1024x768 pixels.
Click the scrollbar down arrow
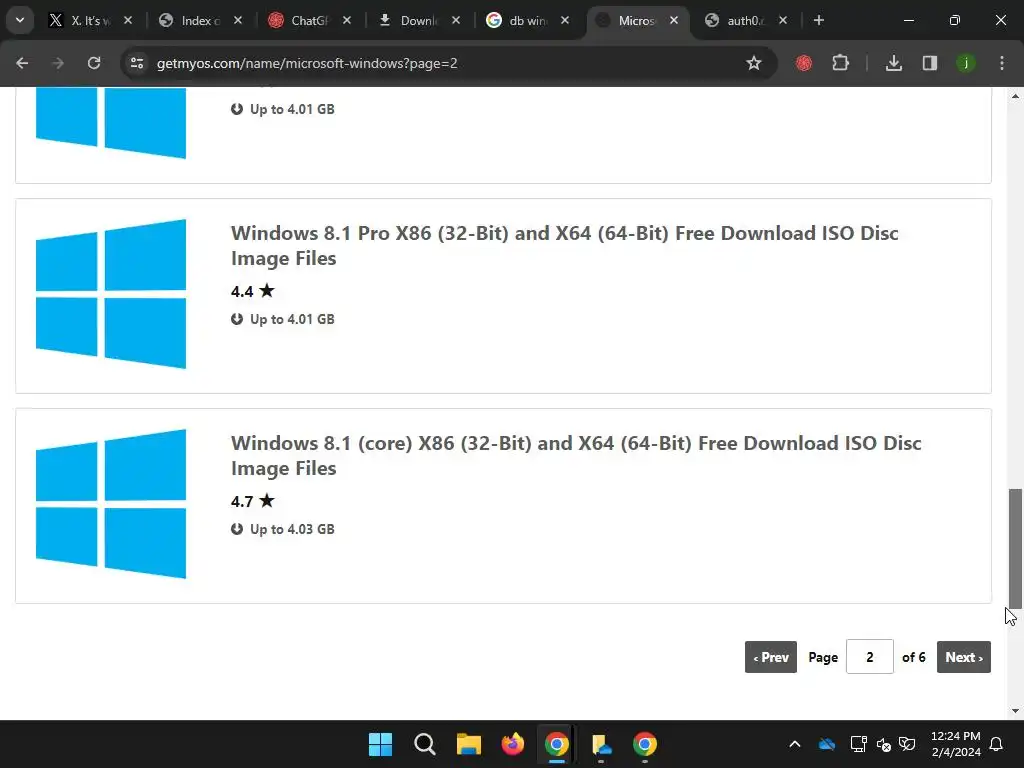1015,711
